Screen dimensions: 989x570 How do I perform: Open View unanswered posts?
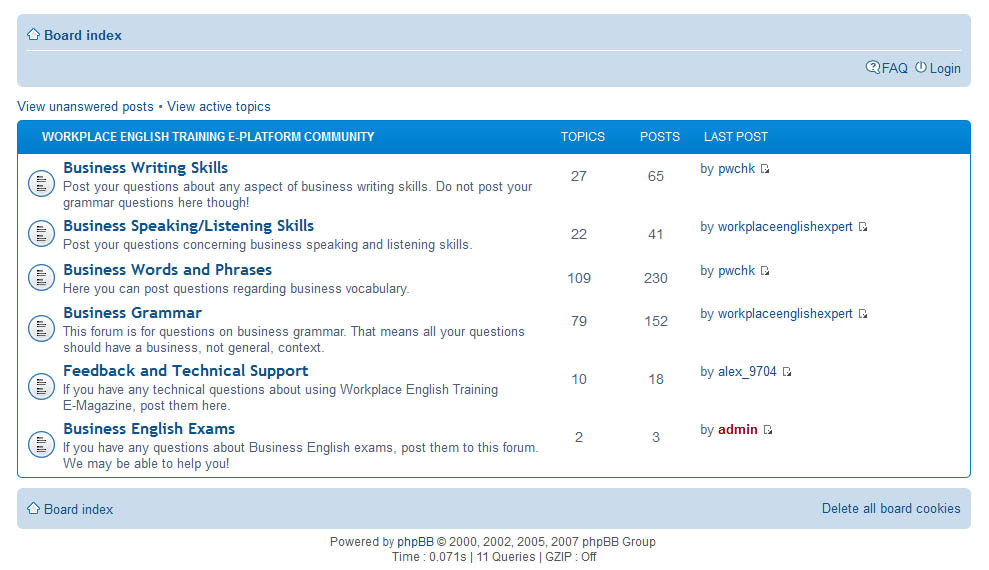pos(85,107)
